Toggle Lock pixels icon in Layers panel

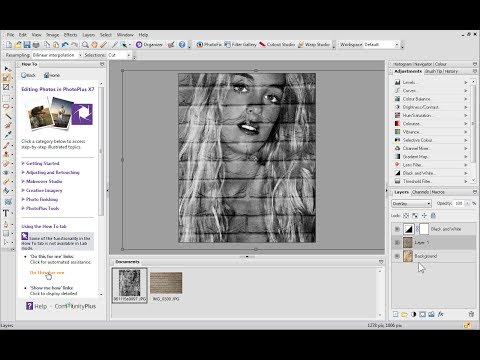(x=415, y=216)
